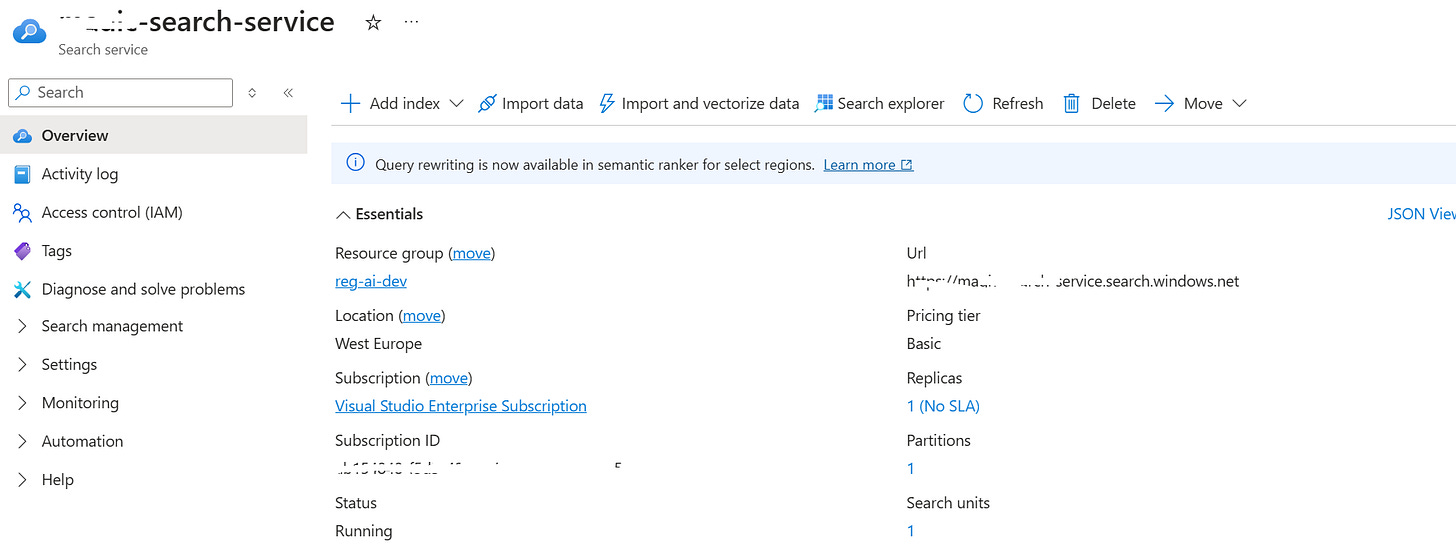Click the Running status value
The image size is (1456, 558).
(x=364, y=531)
